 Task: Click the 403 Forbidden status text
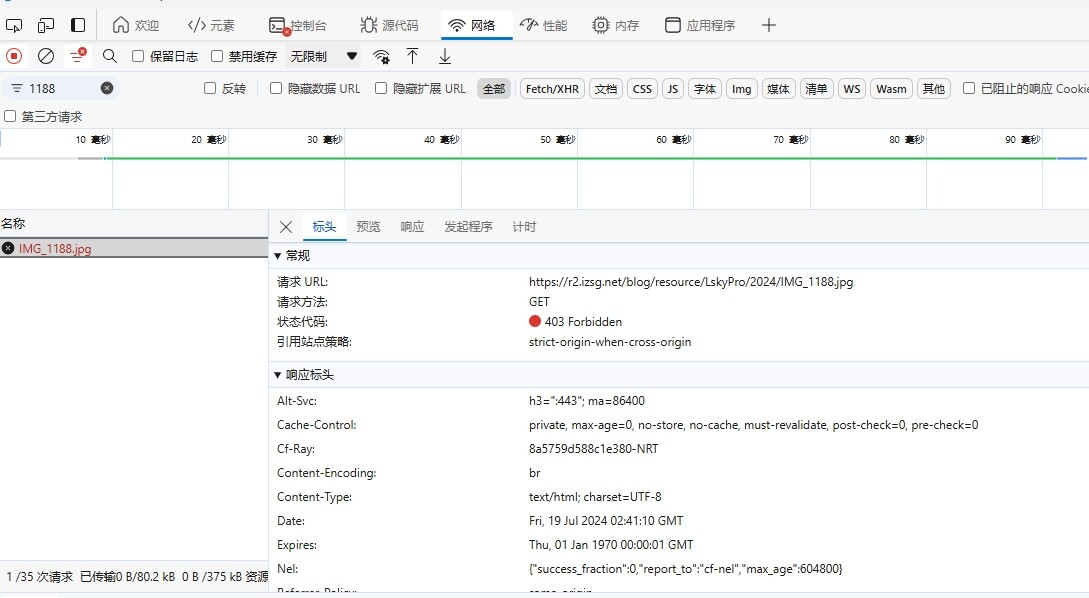[583, 322]
